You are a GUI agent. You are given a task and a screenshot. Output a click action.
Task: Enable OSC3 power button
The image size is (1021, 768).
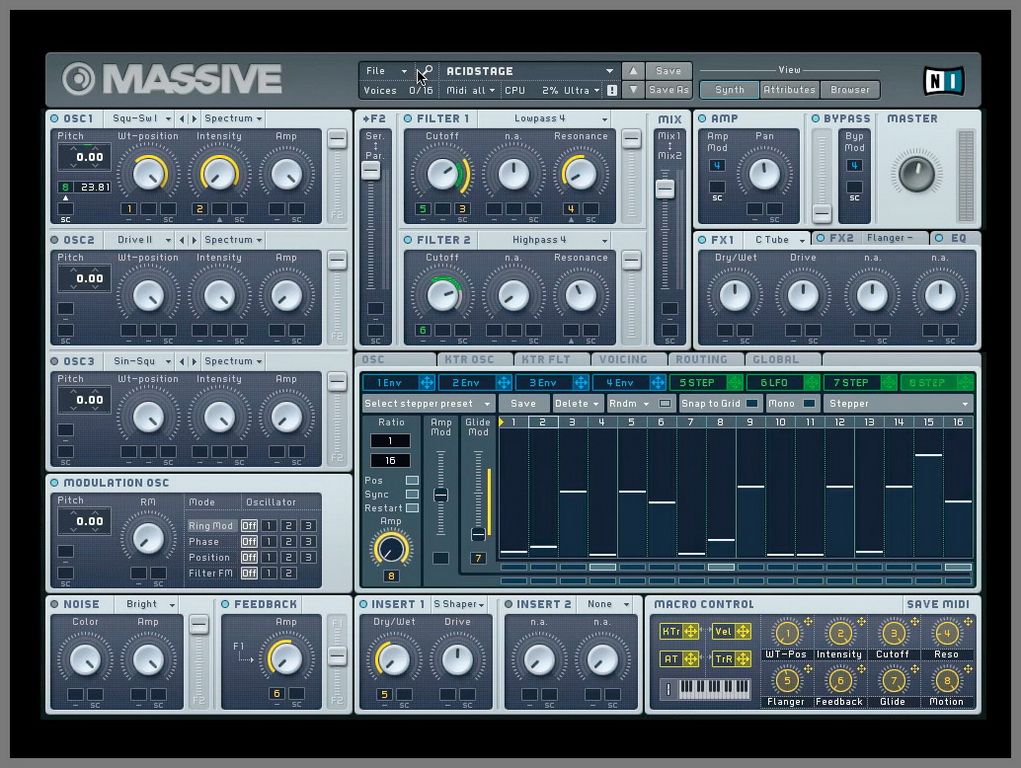[x=54, y=361]
